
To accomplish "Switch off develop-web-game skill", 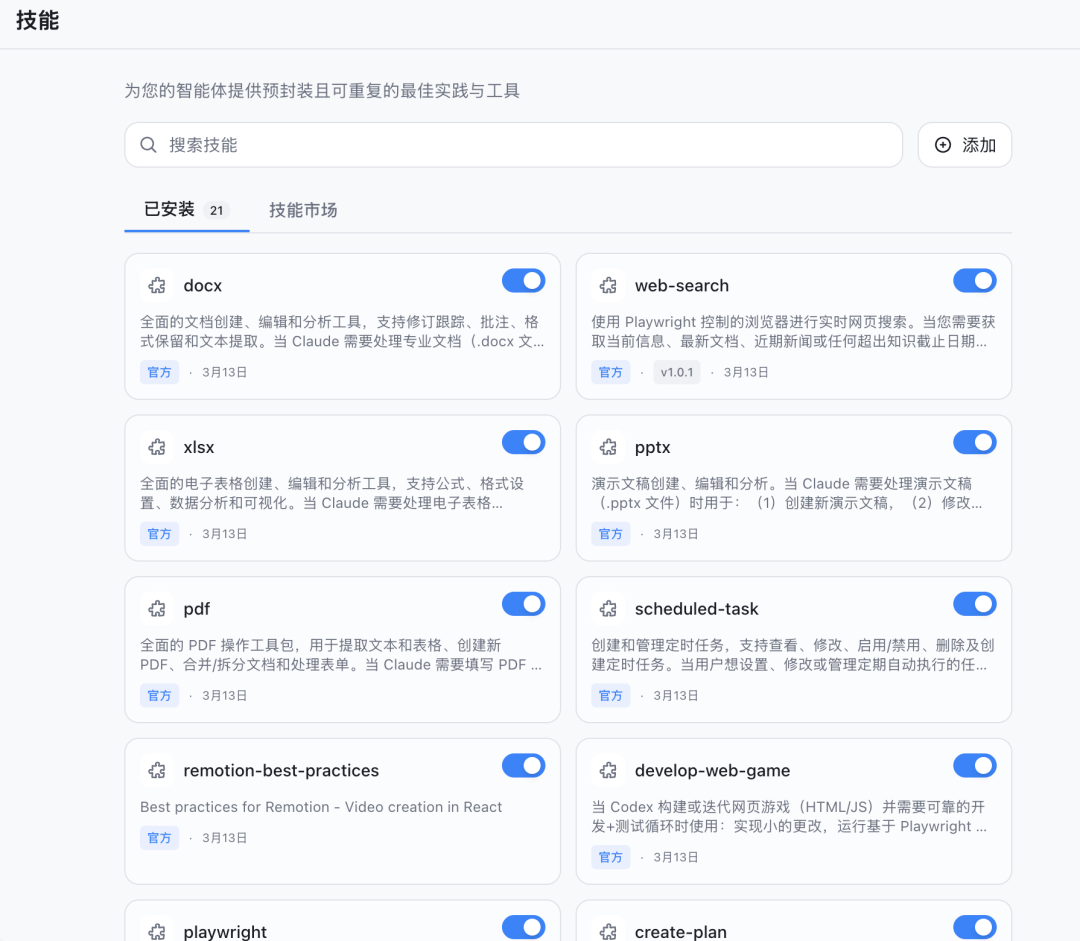I will click(x=975, y=766).
